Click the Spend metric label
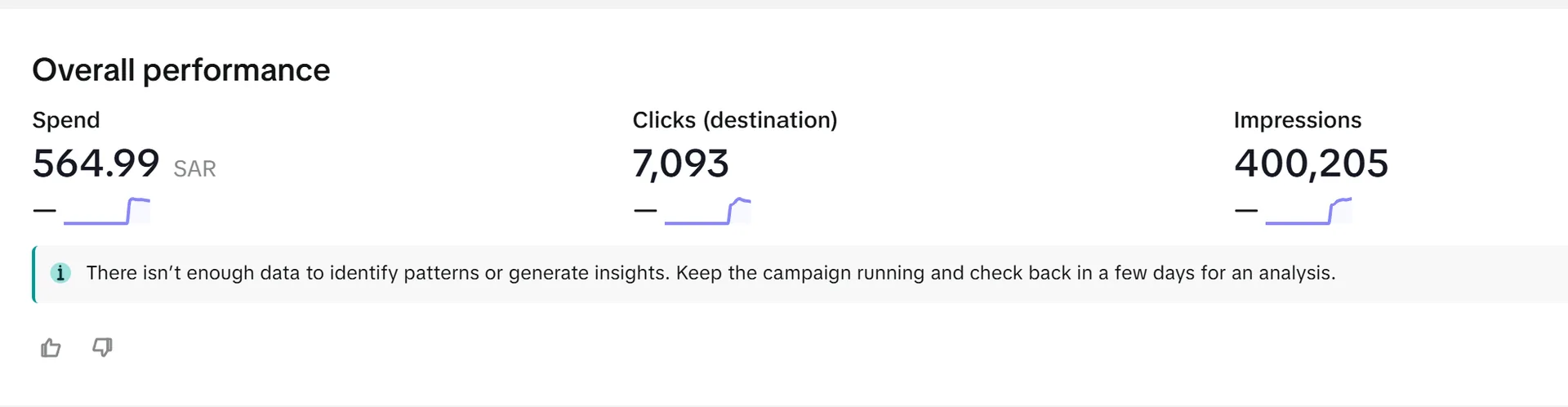 click(66, 120)
